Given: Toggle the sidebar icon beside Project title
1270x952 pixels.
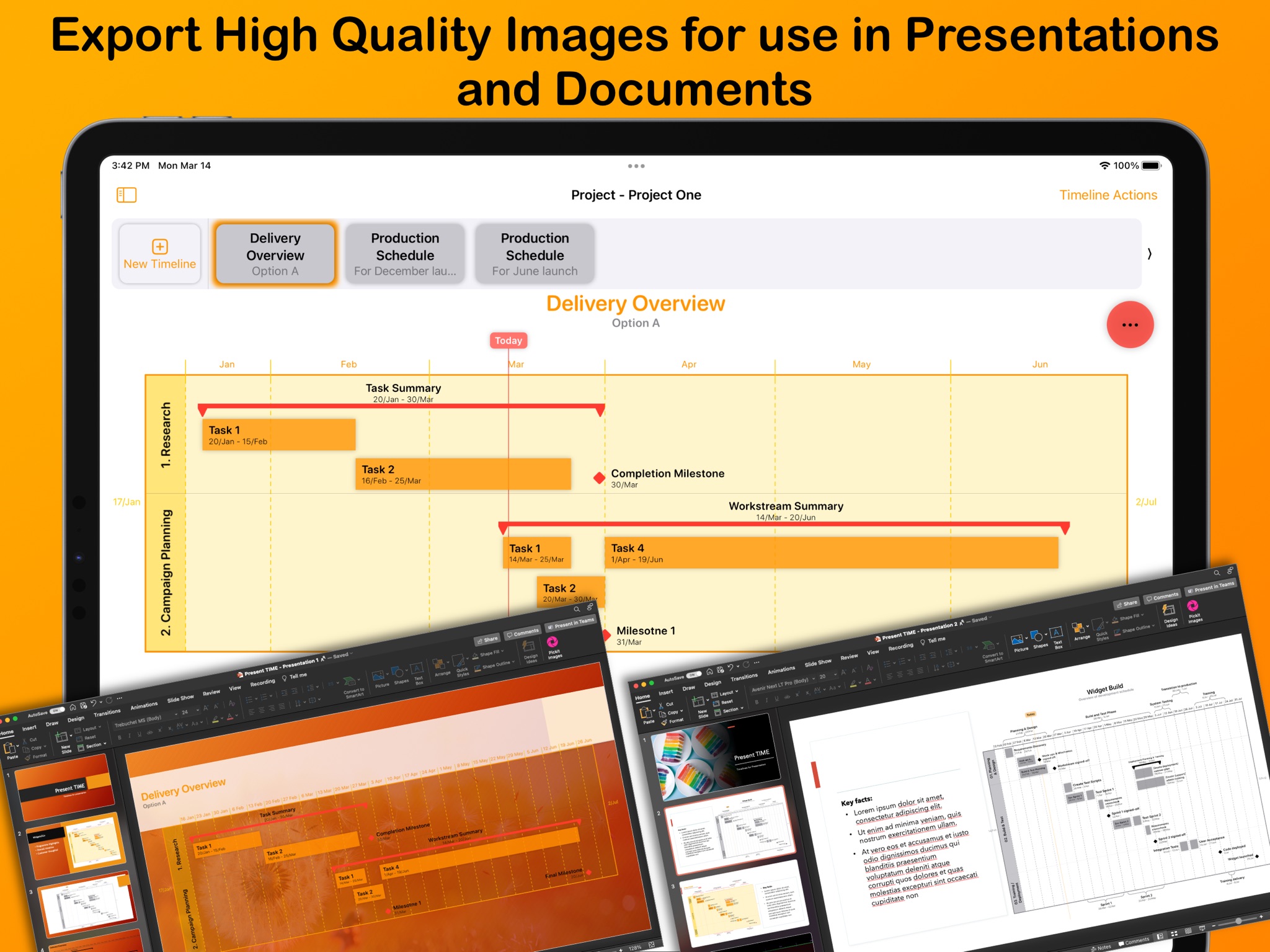Looking at the screenshot, I should pos(127,195).
